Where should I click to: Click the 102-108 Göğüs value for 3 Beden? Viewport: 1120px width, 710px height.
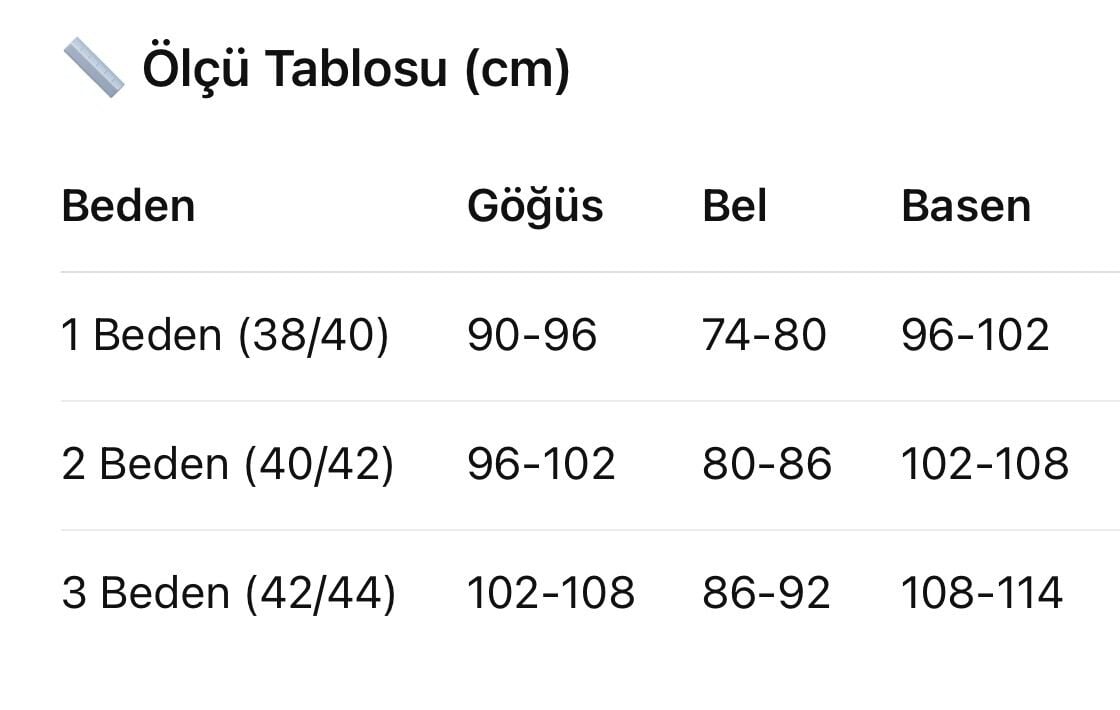[x=551, y=593]
